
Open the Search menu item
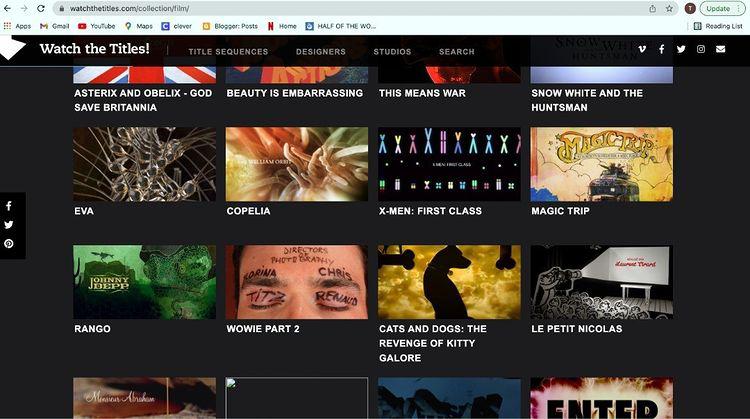pos(457,52)
